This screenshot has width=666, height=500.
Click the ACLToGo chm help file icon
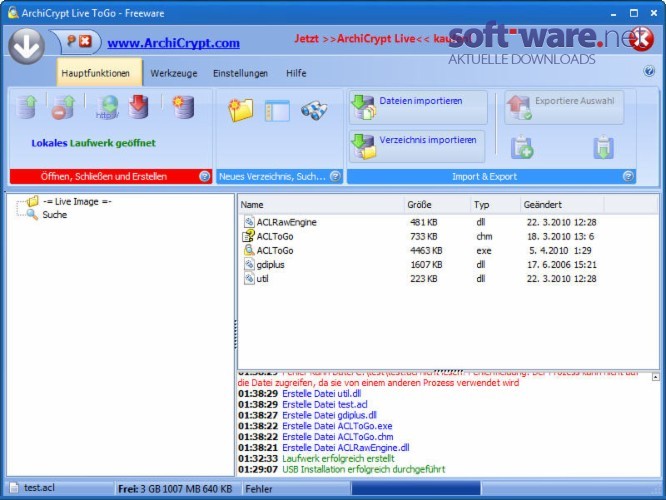pyautogui.click(x=248, y=236)
